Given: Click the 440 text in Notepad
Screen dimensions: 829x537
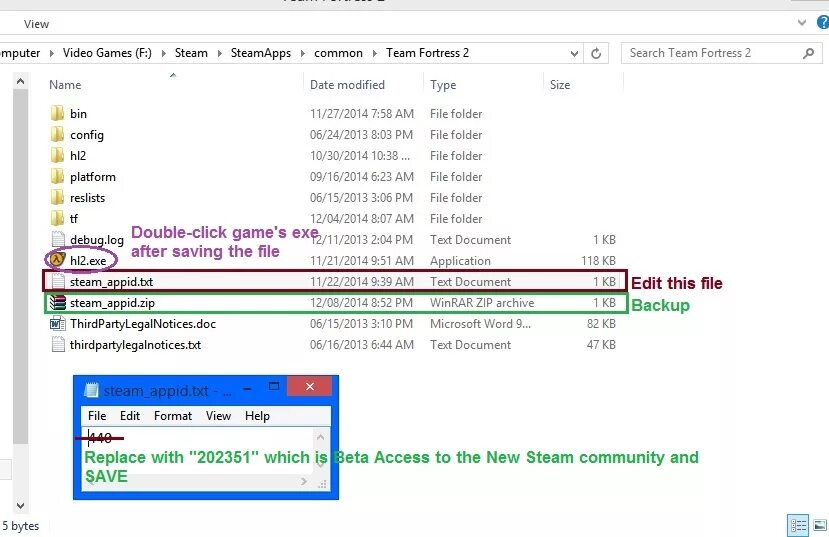Looking at the screenshot, I should (x=100, y=438).
